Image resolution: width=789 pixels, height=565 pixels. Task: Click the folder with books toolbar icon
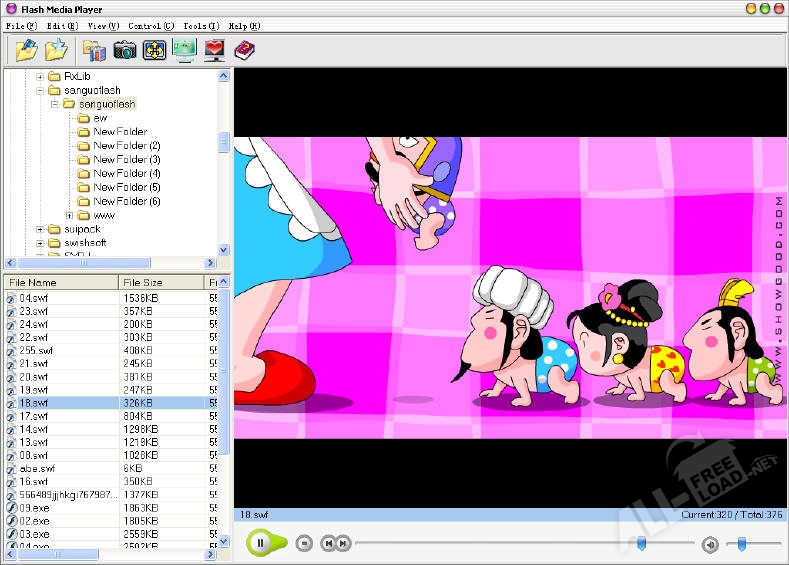95,49
